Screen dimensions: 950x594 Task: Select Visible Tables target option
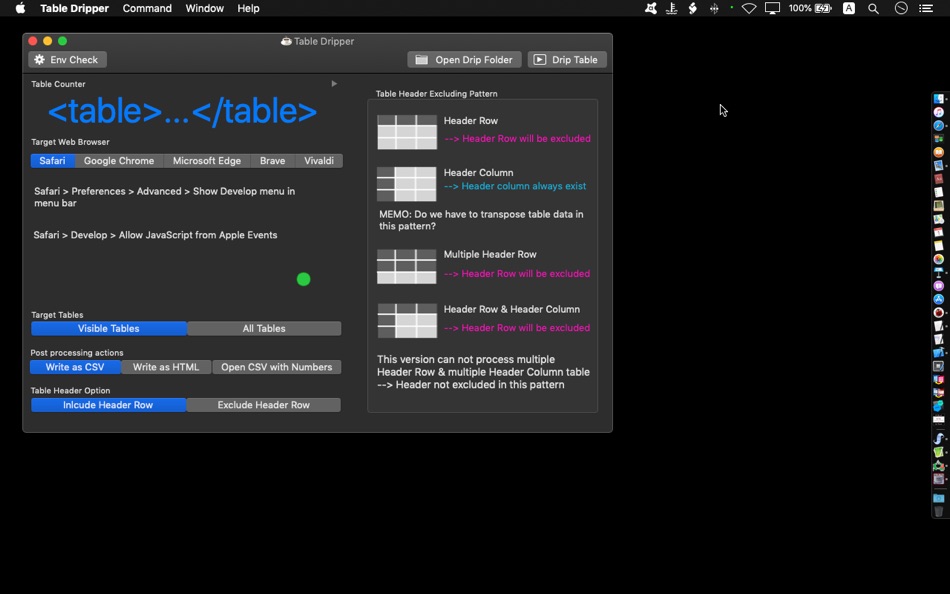click(x=108, y=329)
